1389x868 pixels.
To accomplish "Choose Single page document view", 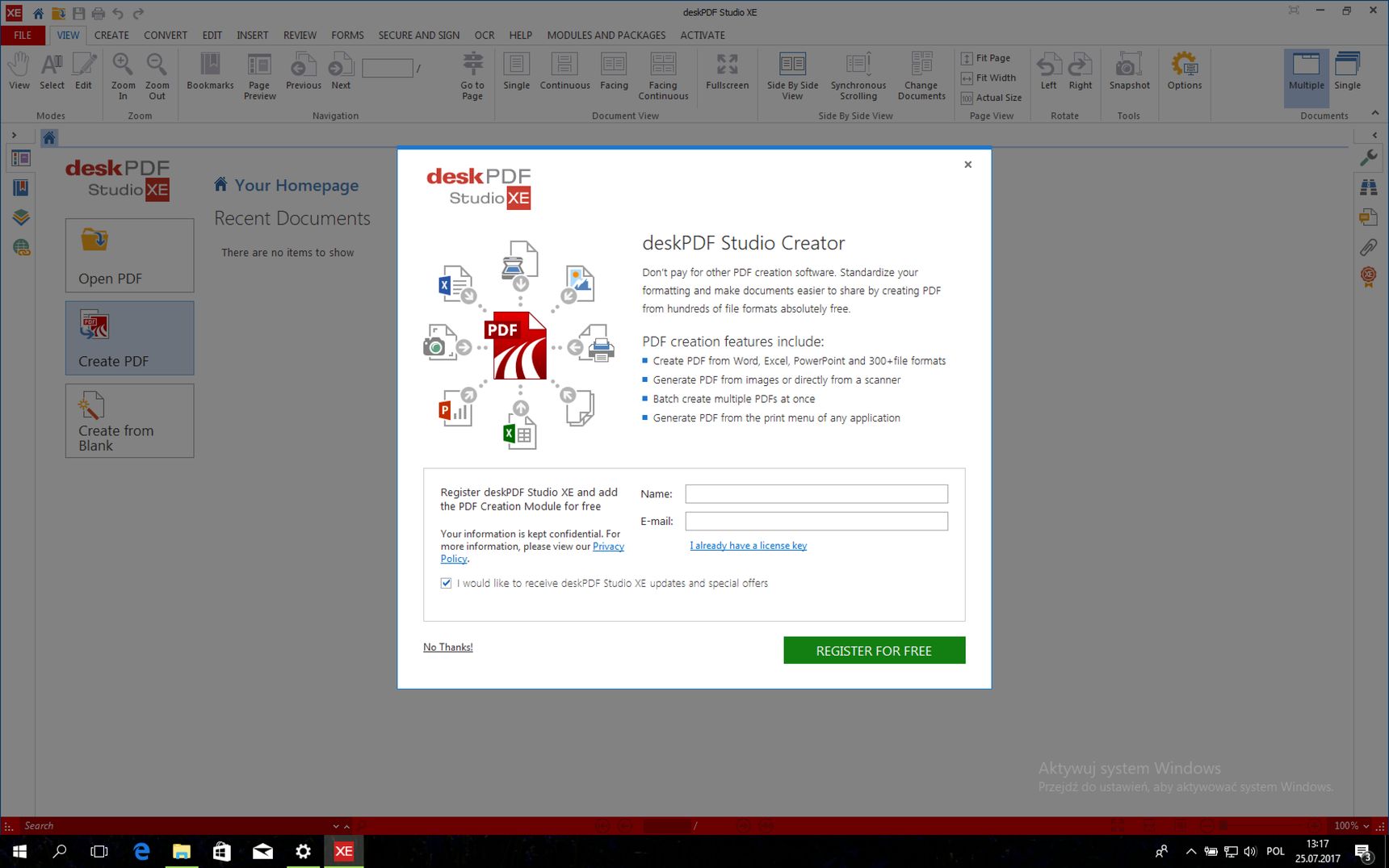I will (516, 71).
